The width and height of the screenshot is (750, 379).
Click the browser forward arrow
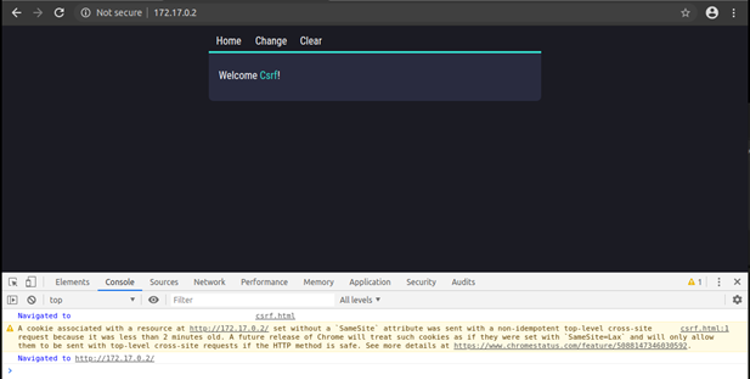pos(37,13)
